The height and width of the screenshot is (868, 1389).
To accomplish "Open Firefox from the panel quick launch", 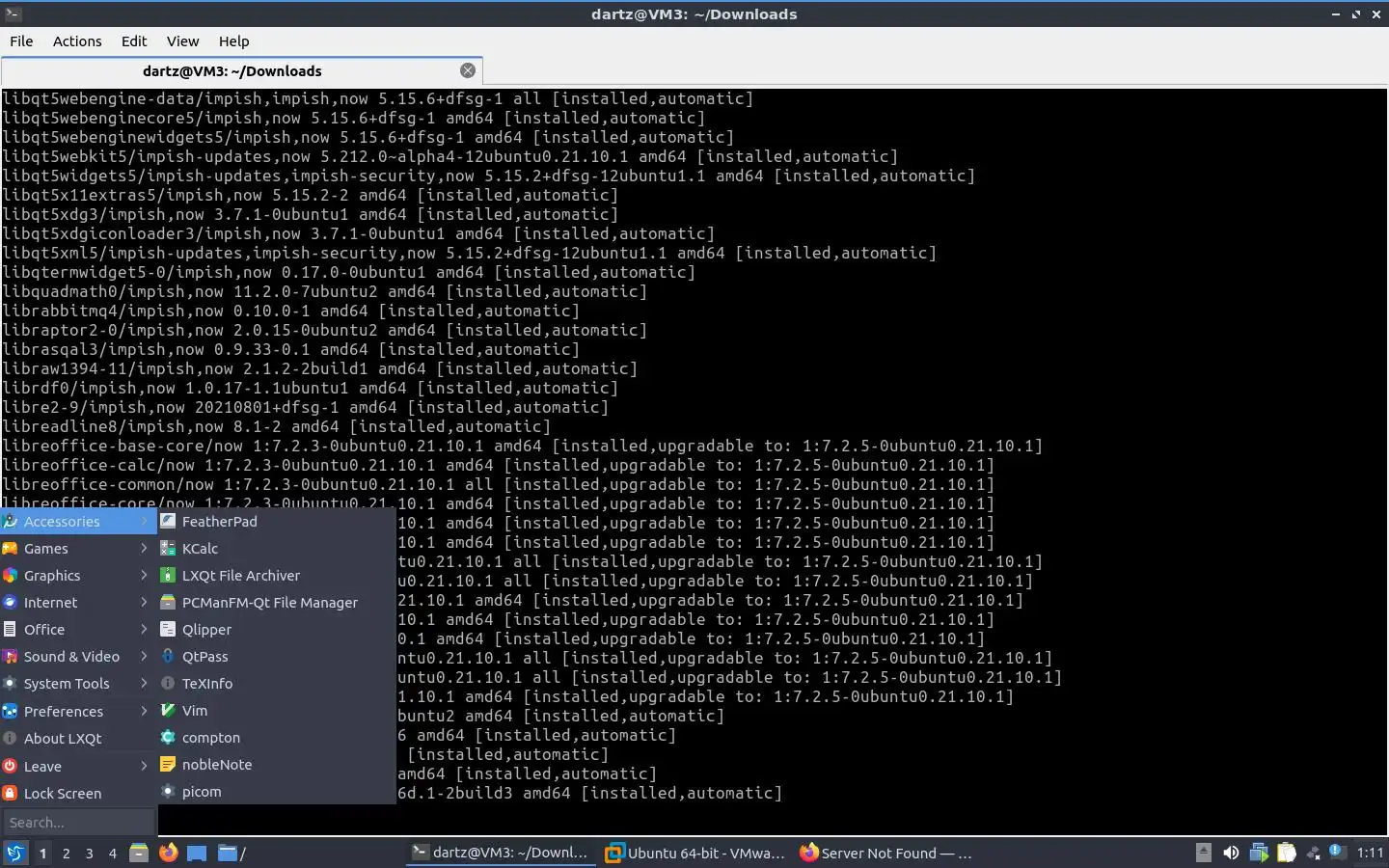I will coord(168,853).
